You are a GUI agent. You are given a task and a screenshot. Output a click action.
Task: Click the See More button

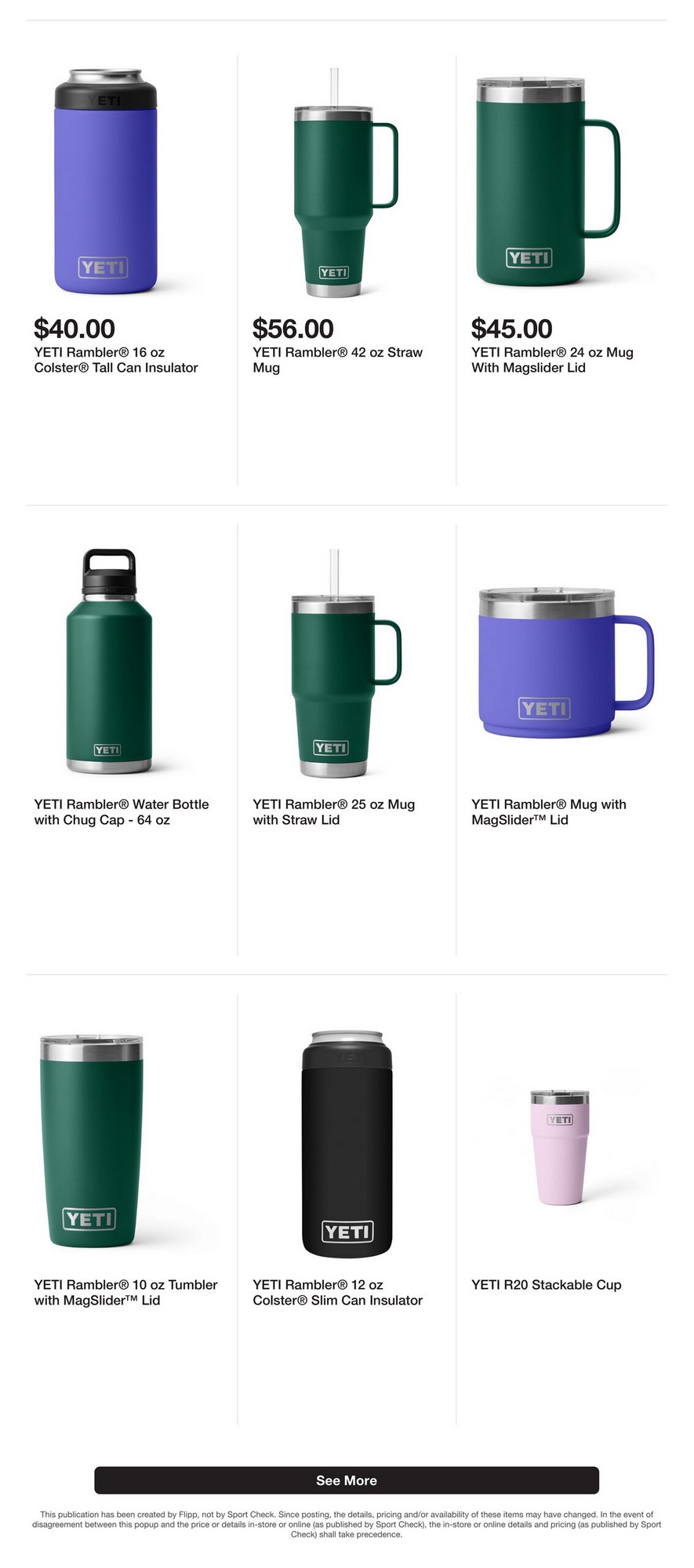(347, 1480)
